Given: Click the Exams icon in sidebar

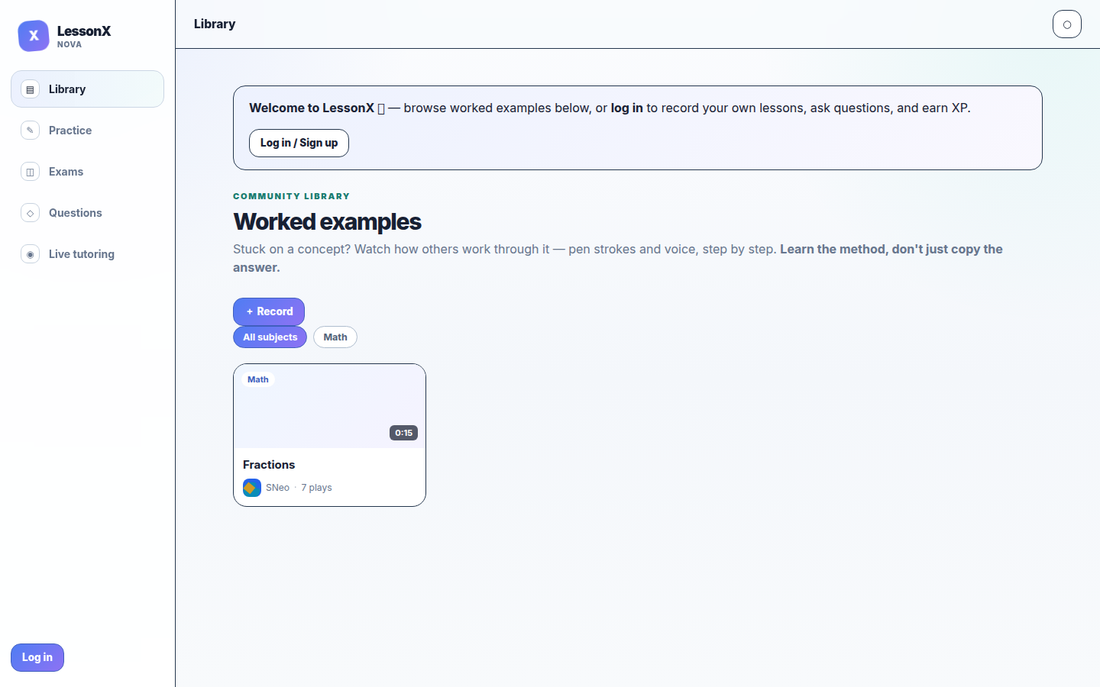Looking at the screenshot, I should 30,172.
